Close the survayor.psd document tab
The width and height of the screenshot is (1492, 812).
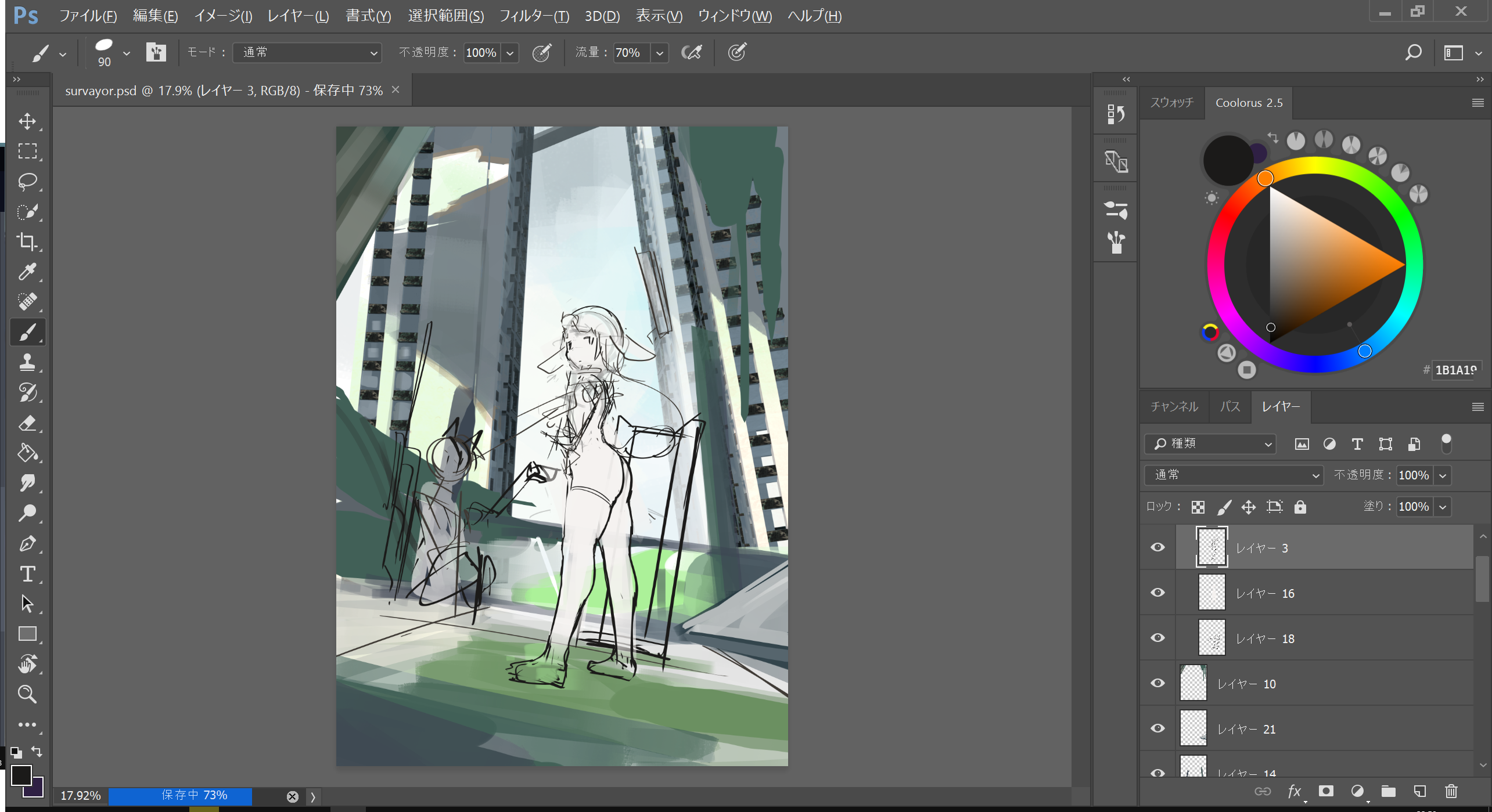coord(396,89)
